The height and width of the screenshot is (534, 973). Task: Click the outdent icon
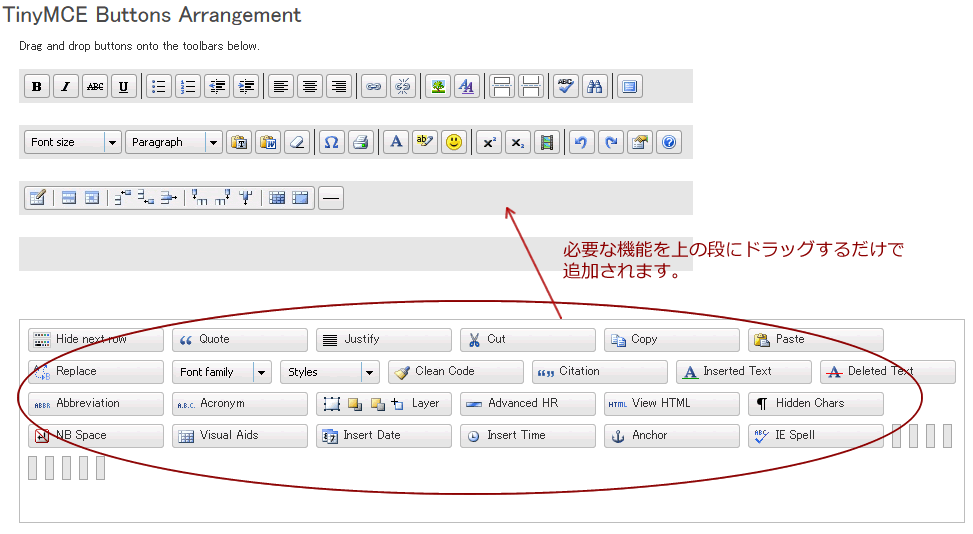(217, 86)
